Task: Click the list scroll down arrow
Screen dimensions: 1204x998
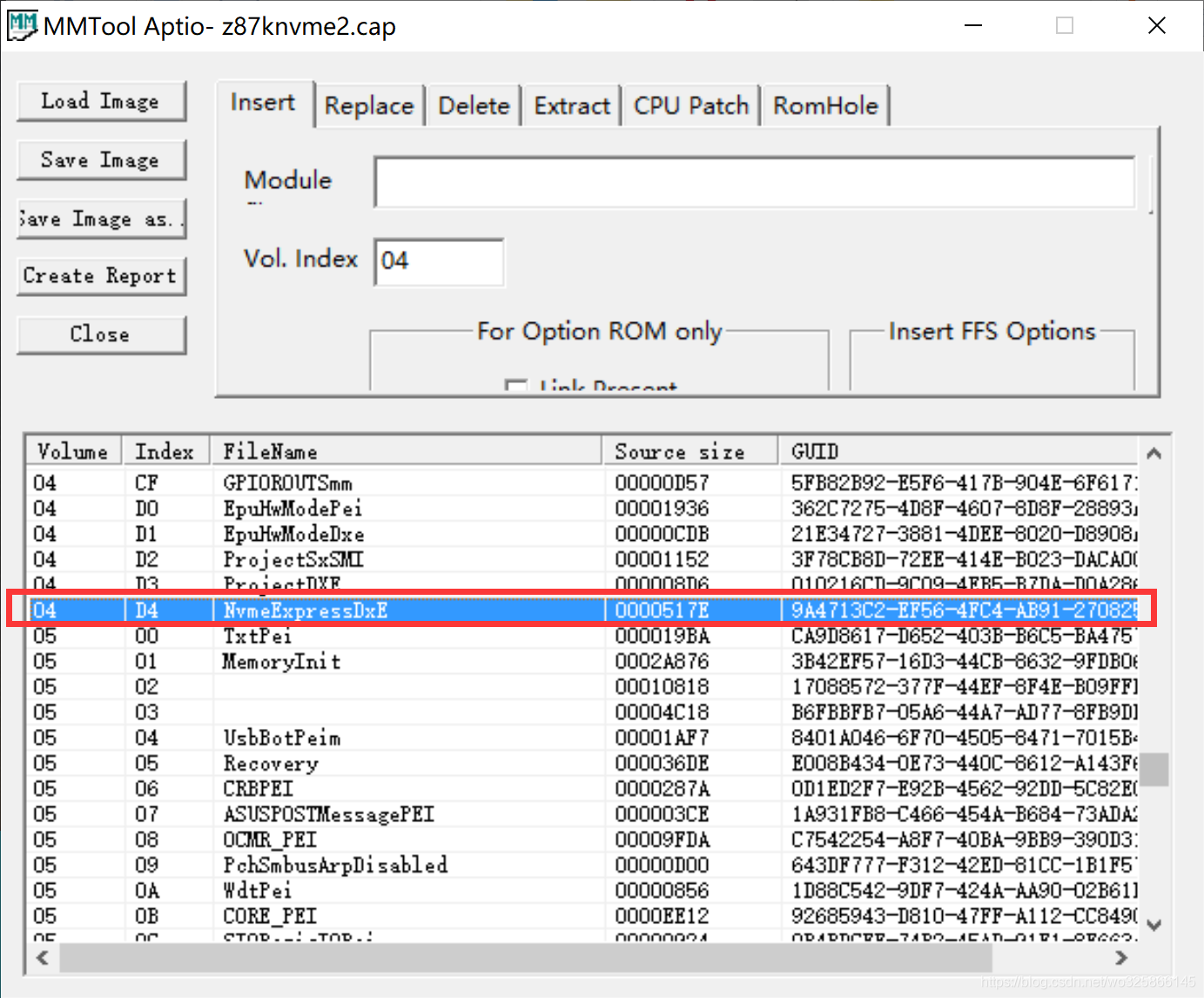Action: pyautogui.click(x=1154, y=925)
